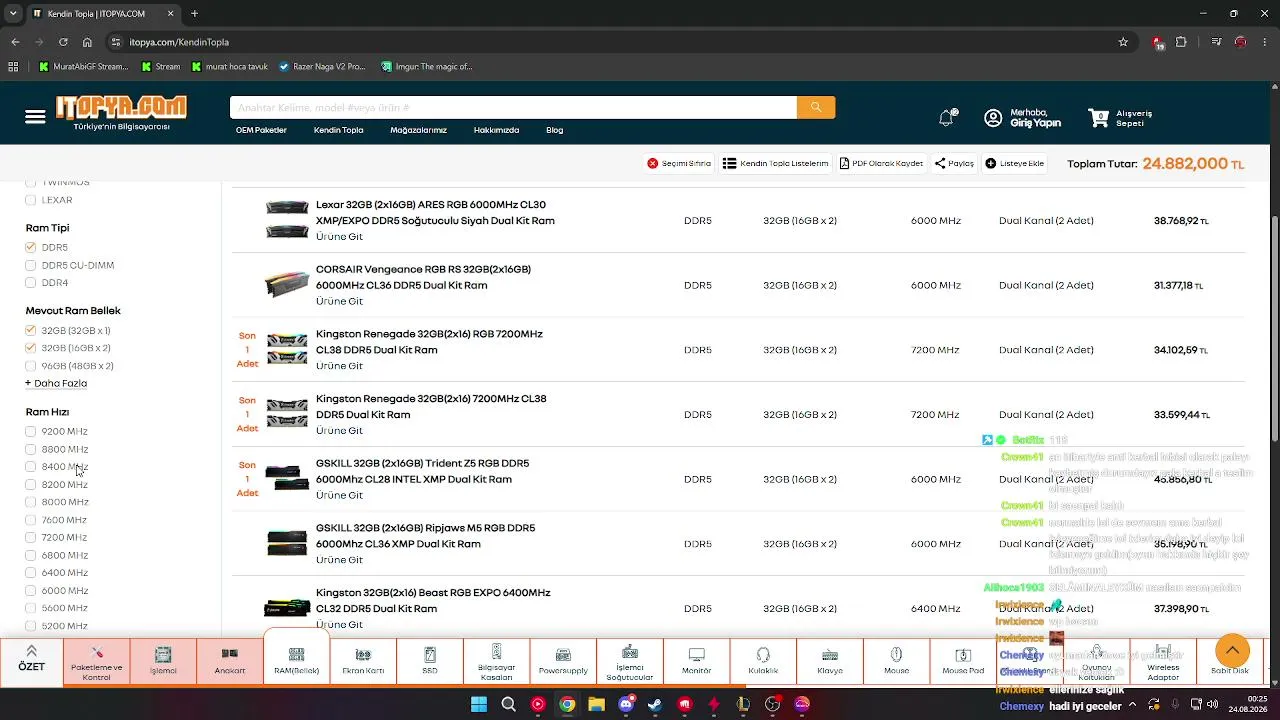The width and height of the screenshot is (1280, 720).
Task: Select the Mouse component step
Action: pos(896,662)
